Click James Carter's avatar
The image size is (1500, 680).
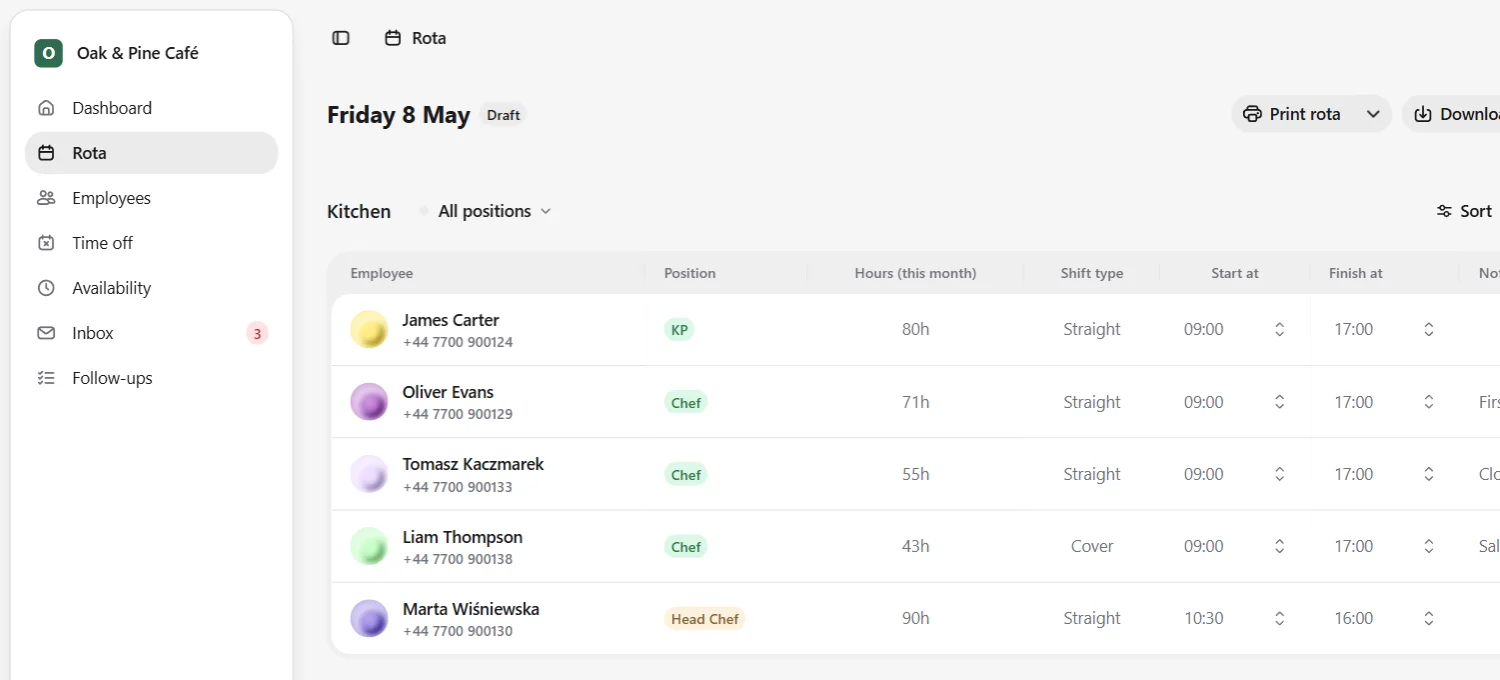click(369, 329)
